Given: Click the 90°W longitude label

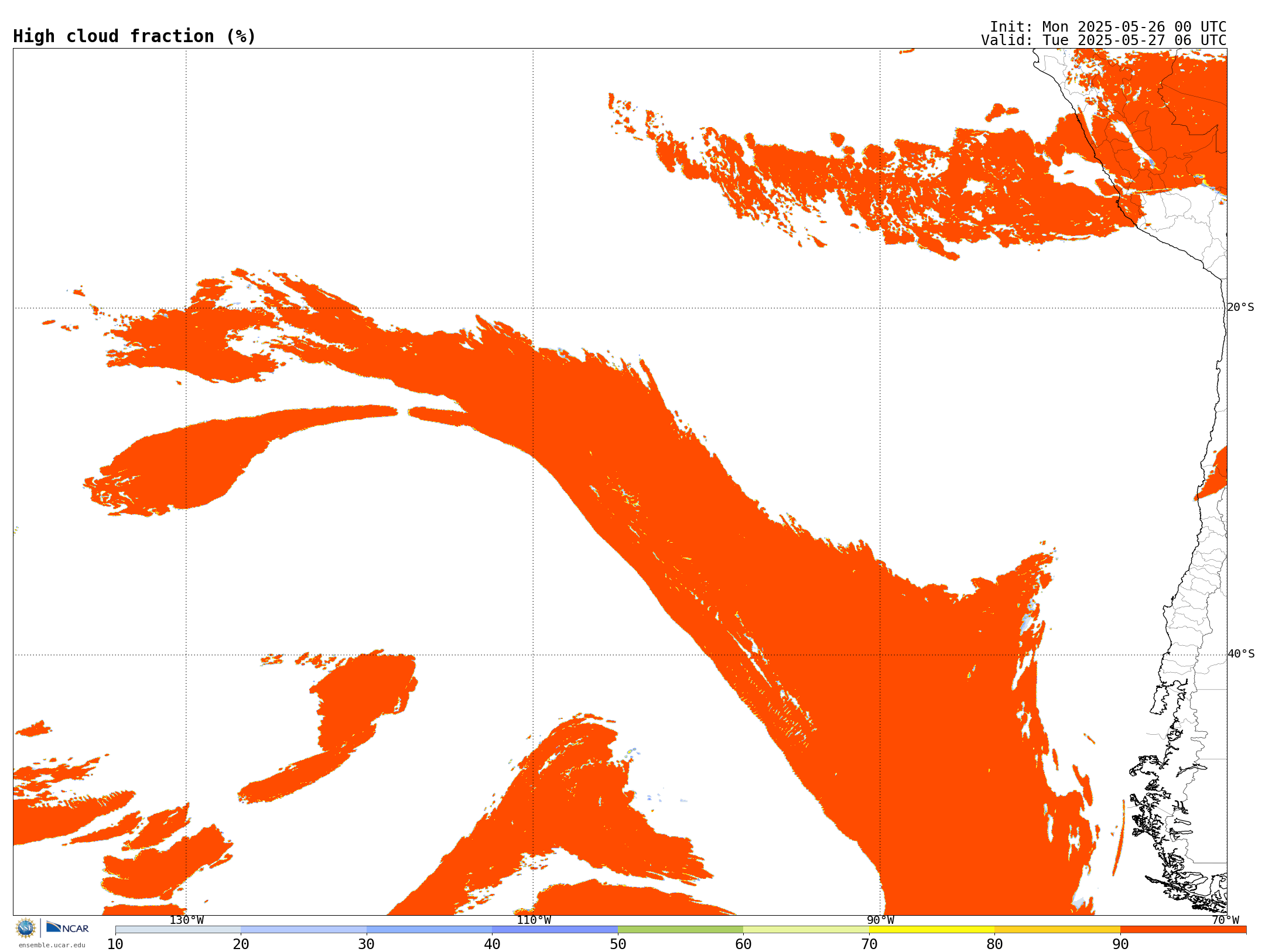Looking at the screenshot, I should (x=880, y=920).
